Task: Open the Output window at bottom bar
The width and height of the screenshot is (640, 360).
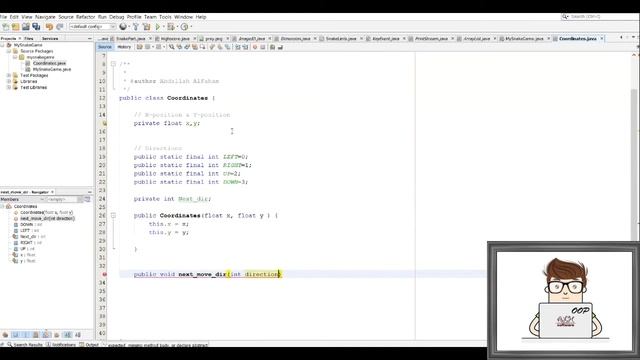Action: 89,345
